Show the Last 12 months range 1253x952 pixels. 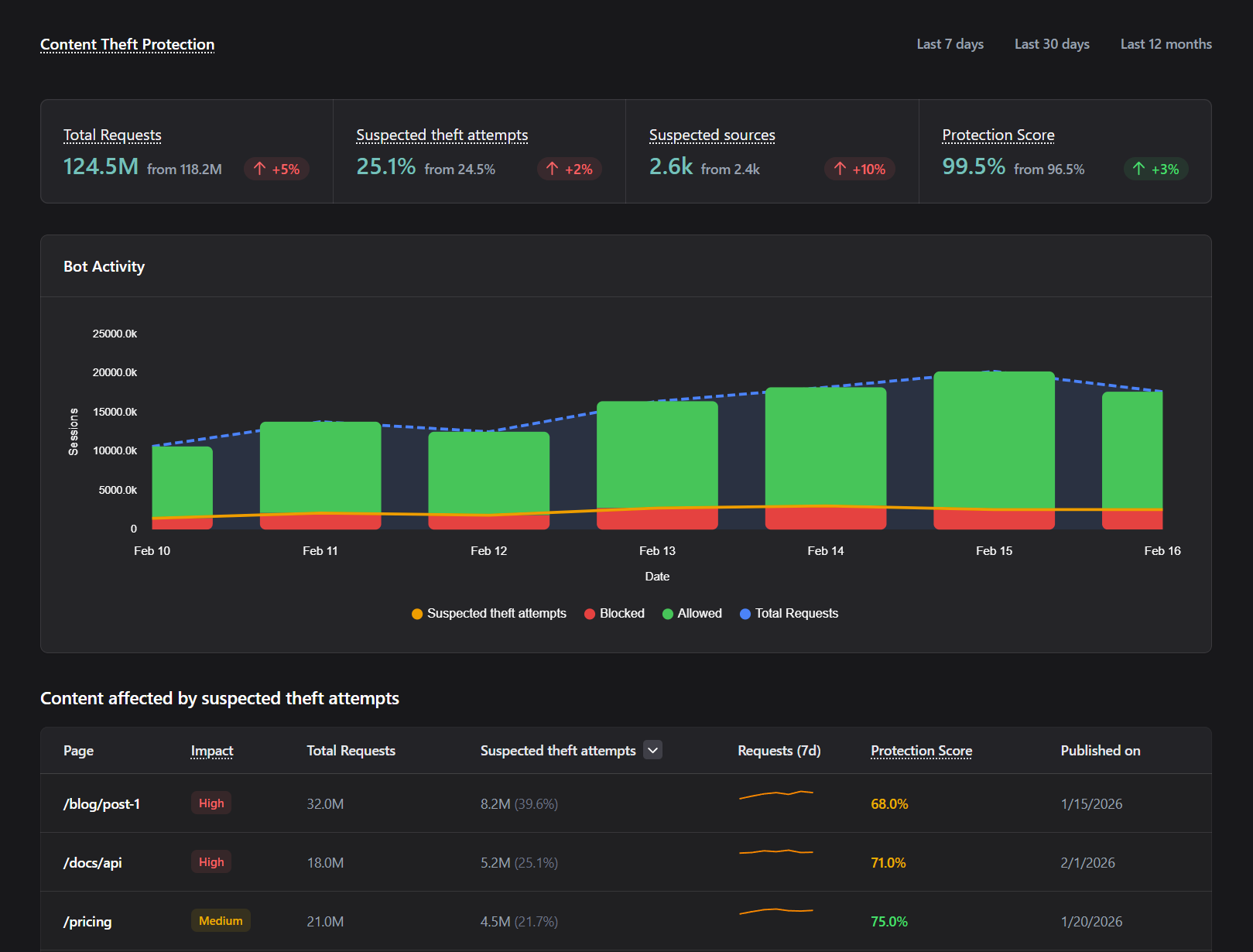coord(1166,44)
